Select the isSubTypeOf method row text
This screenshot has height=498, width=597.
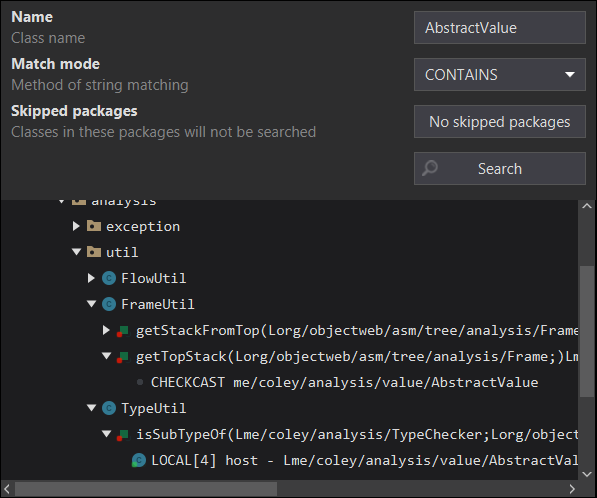click(357, 434)
